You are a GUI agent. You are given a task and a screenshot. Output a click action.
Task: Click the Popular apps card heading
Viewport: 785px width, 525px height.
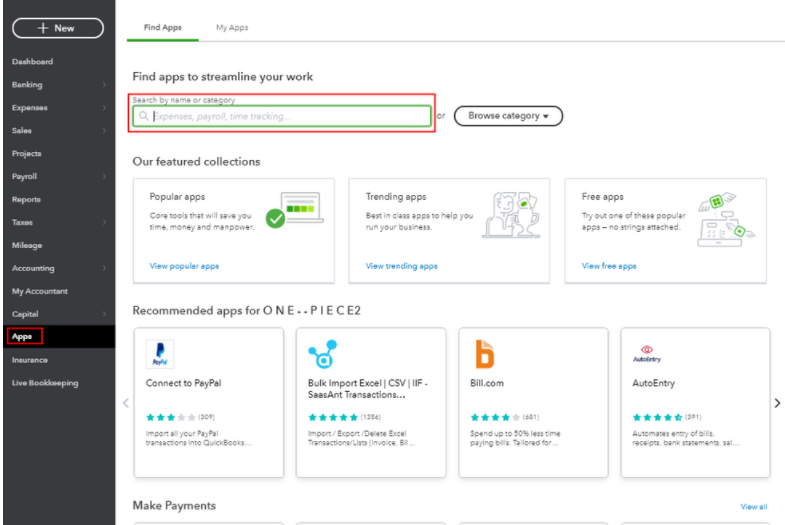[177, 197]
